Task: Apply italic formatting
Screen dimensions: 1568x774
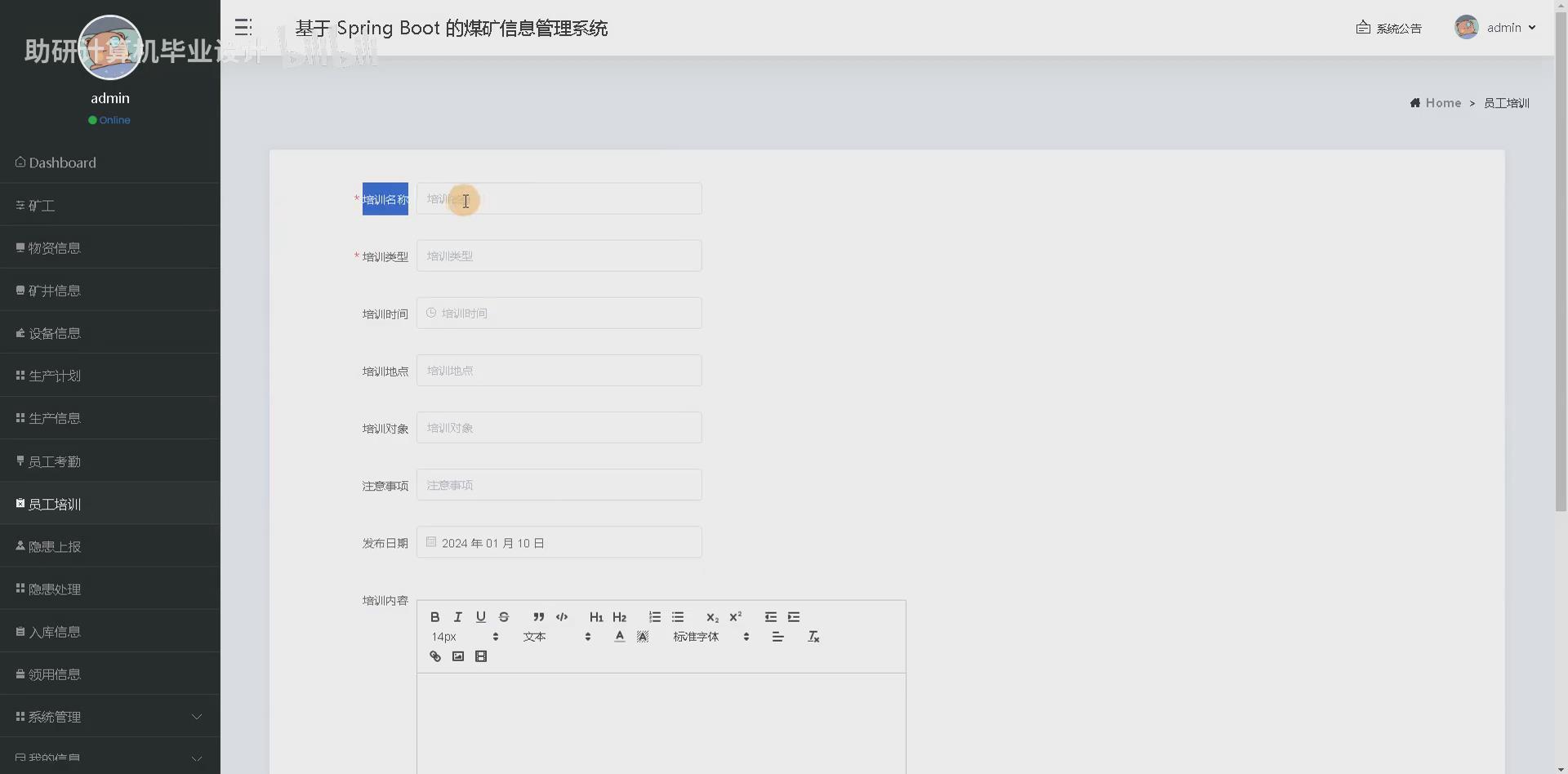Action: pos(457,616)
